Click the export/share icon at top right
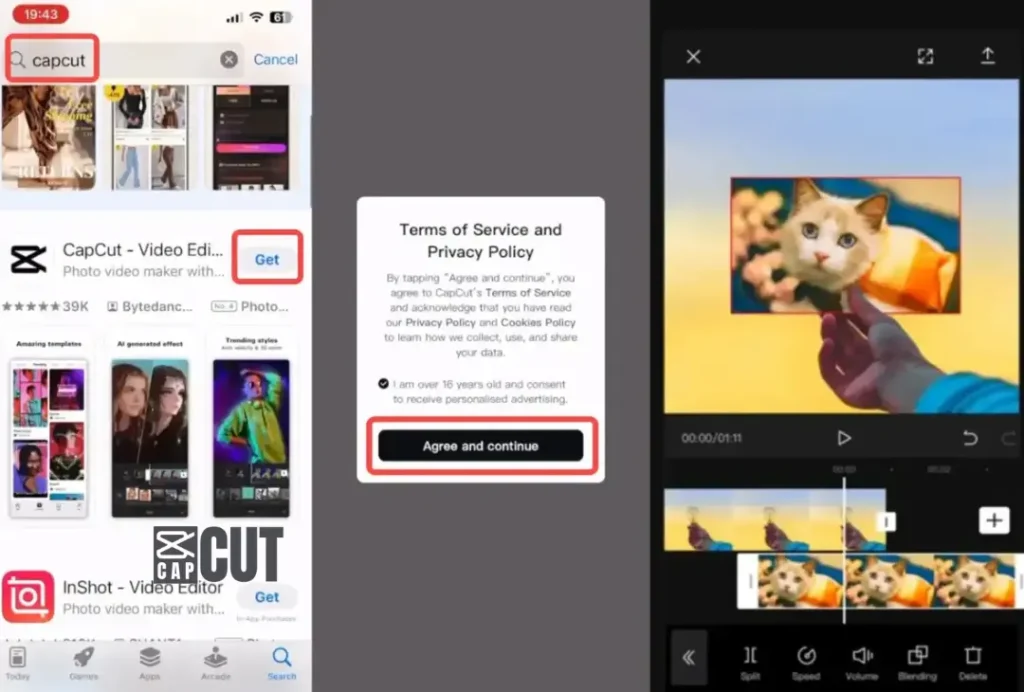Viewport: 1024px width, 692px height. pos(989,56)
